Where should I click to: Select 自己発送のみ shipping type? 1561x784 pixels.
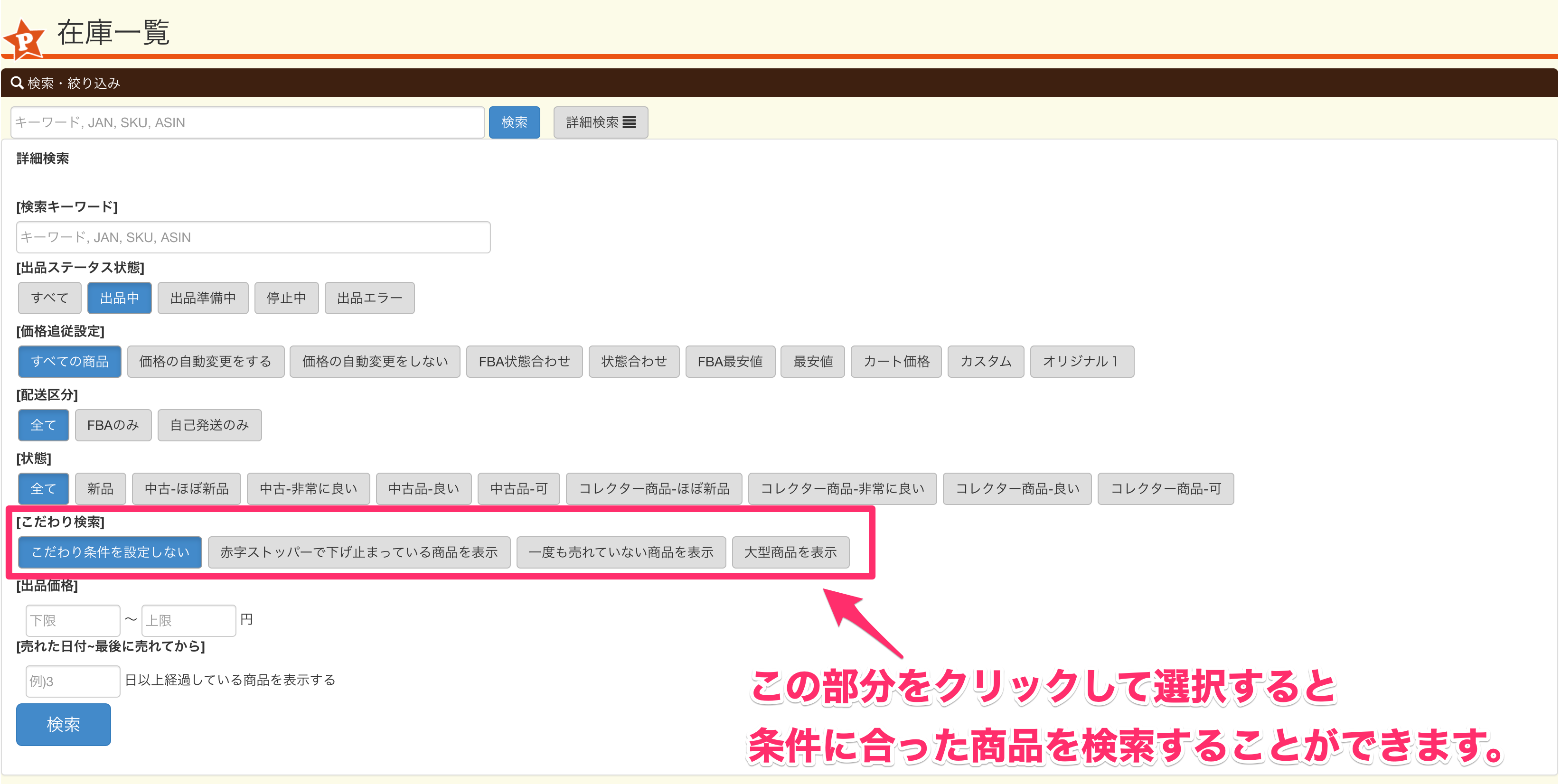[x=210, y=425]
